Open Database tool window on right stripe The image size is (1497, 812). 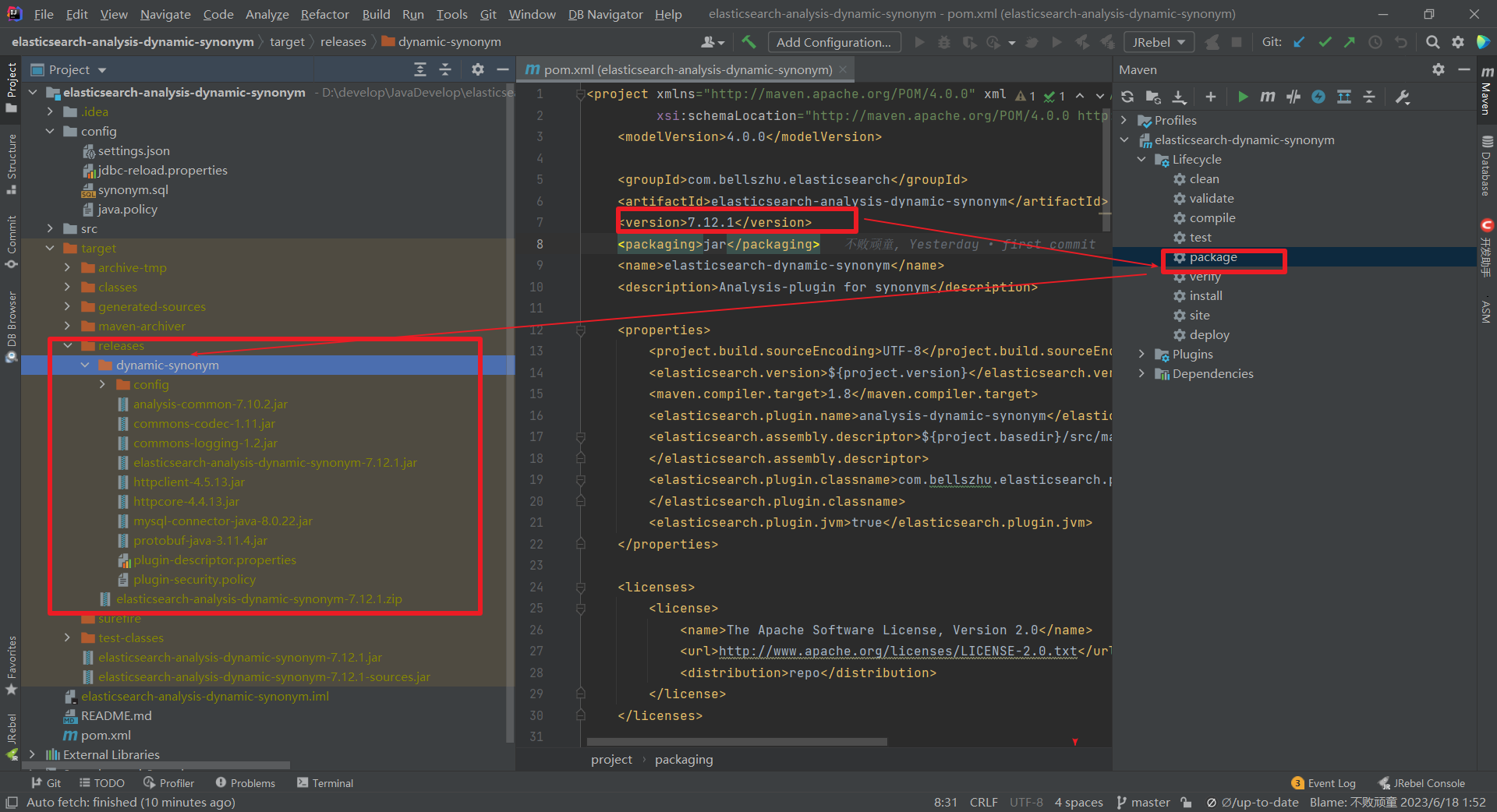click(x=1486, y=167)
